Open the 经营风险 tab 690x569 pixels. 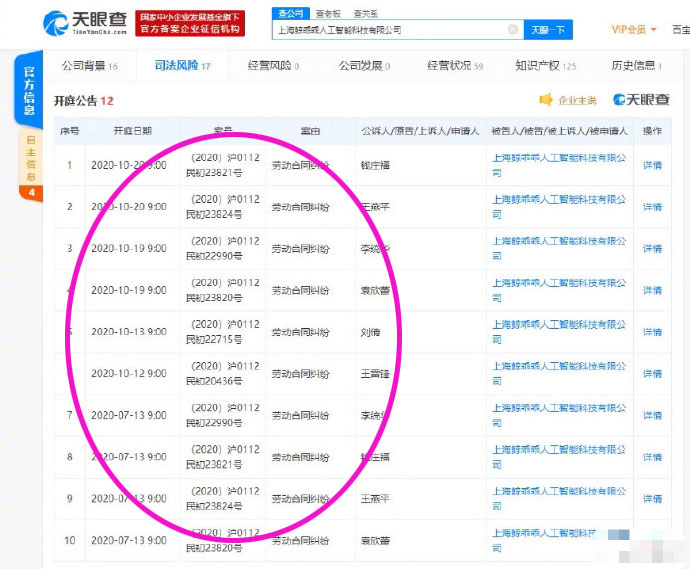pos(273,66)
